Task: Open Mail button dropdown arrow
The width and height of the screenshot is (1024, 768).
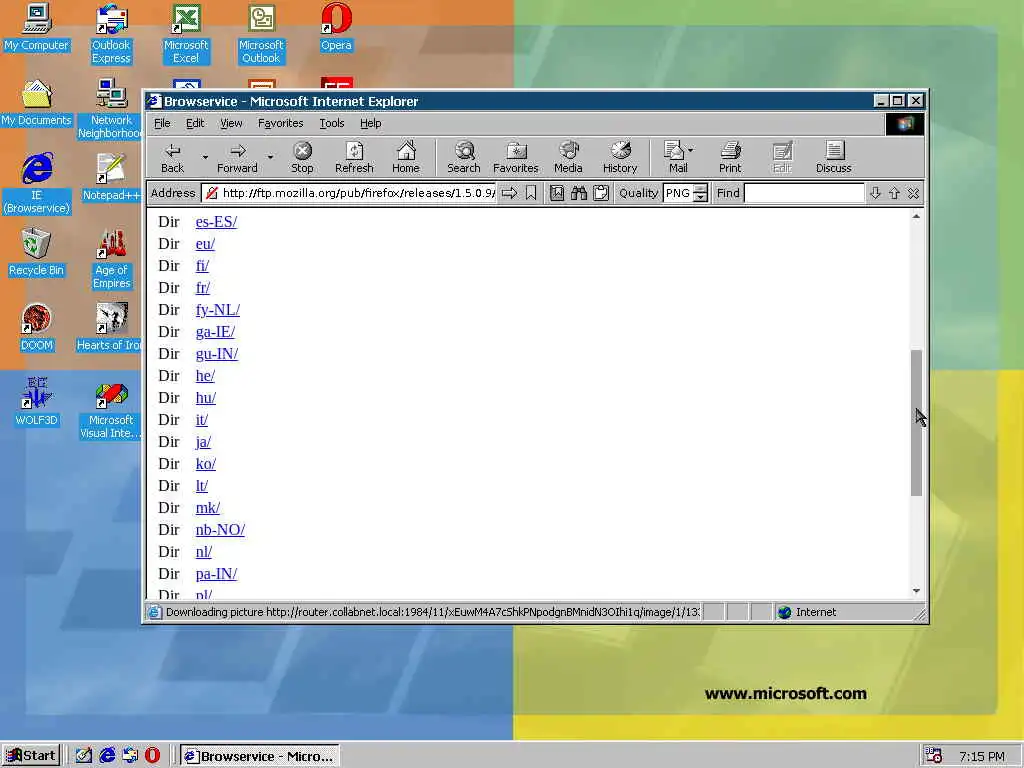Action: tap(691, 150)
